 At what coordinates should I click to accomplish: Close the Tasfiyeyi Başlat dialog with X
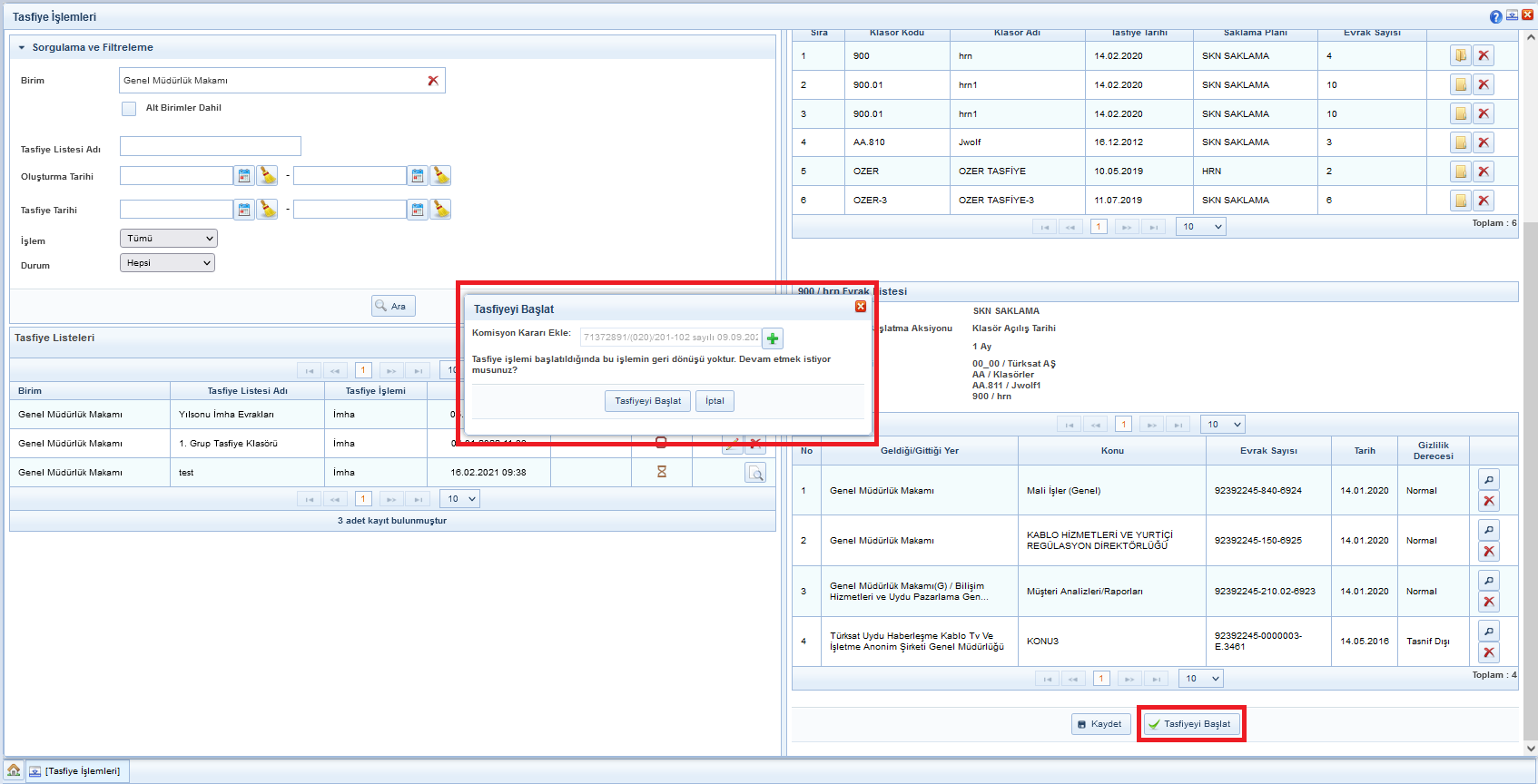[x=860, y=307]
